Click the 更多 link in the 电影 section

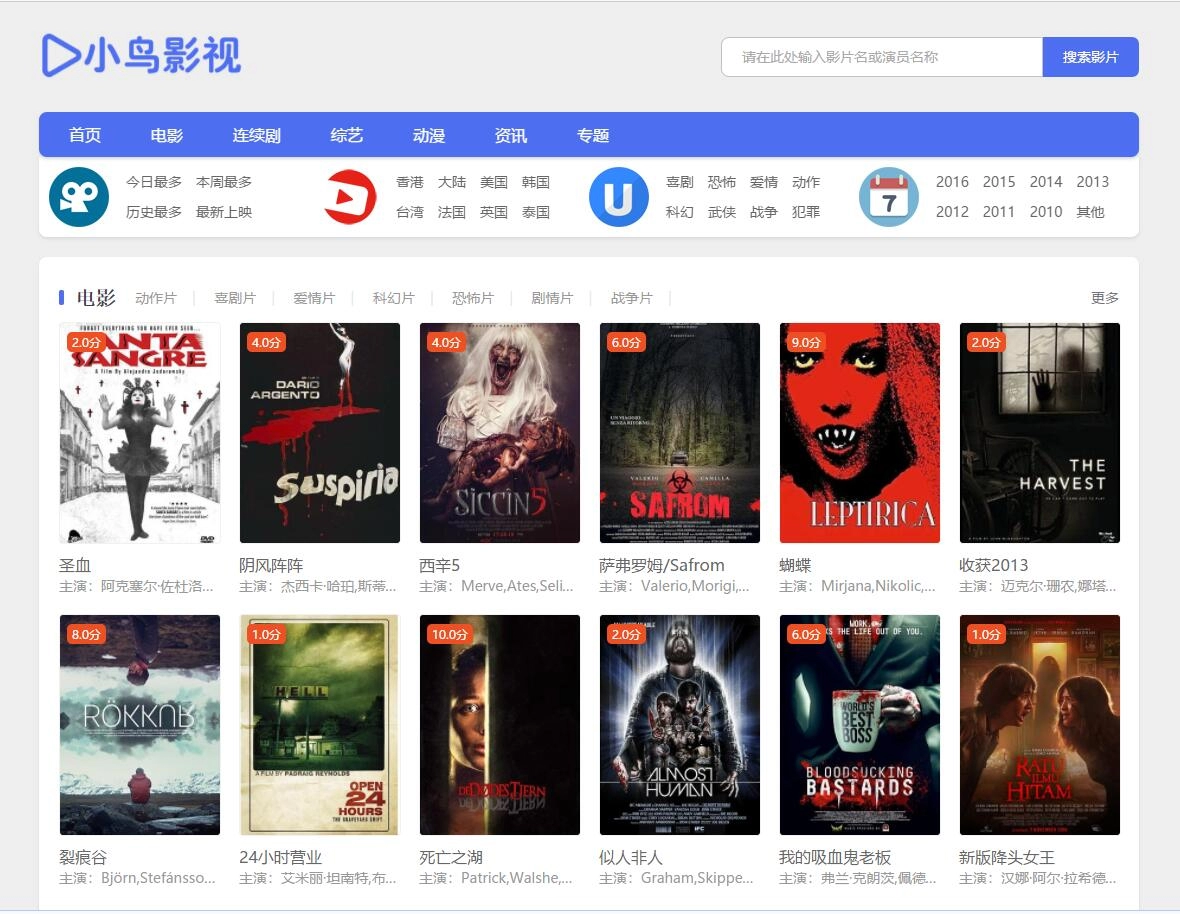pyautogui.click(x=1104, y=298)
